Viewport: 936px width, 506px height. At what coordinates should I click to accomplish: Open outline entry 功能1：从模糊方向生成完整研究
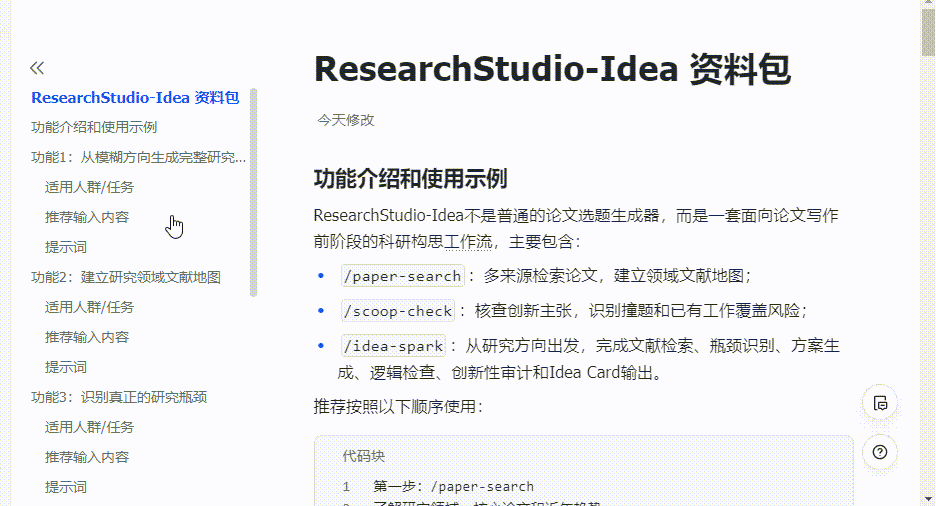coord(138,158)
